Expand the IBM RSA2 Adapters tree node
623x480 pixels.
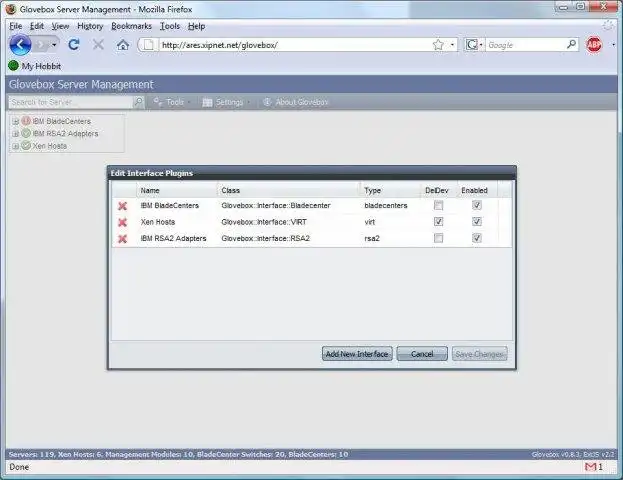[15, 134]
